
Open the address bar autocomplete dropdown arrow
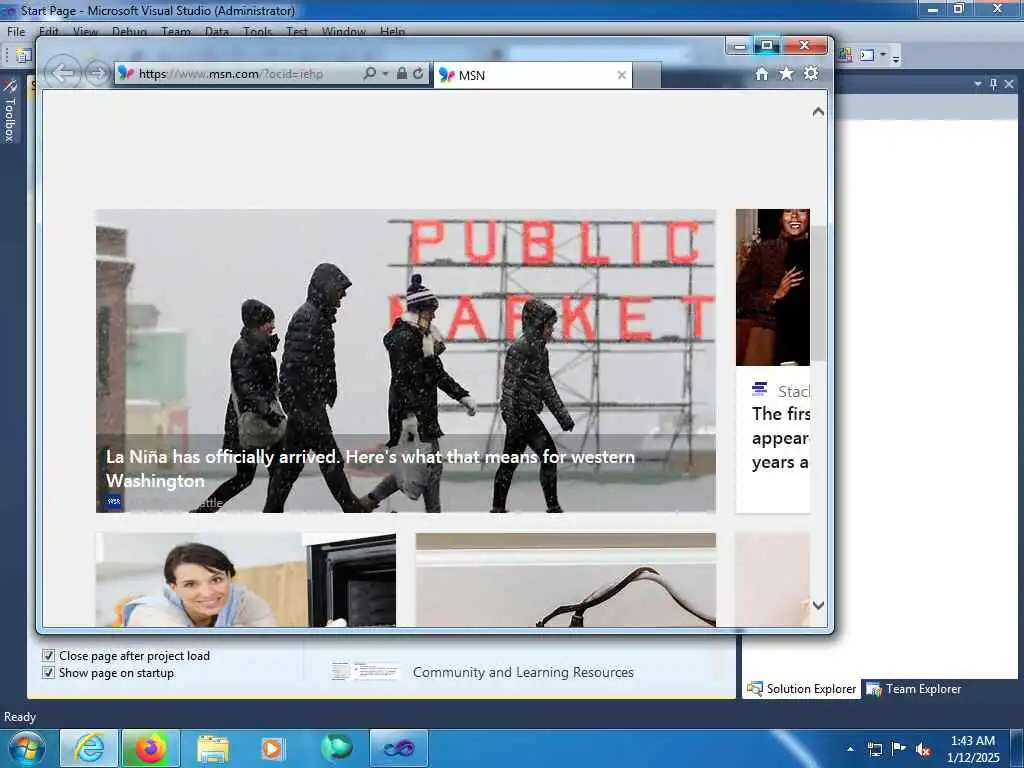pos(385,74)
